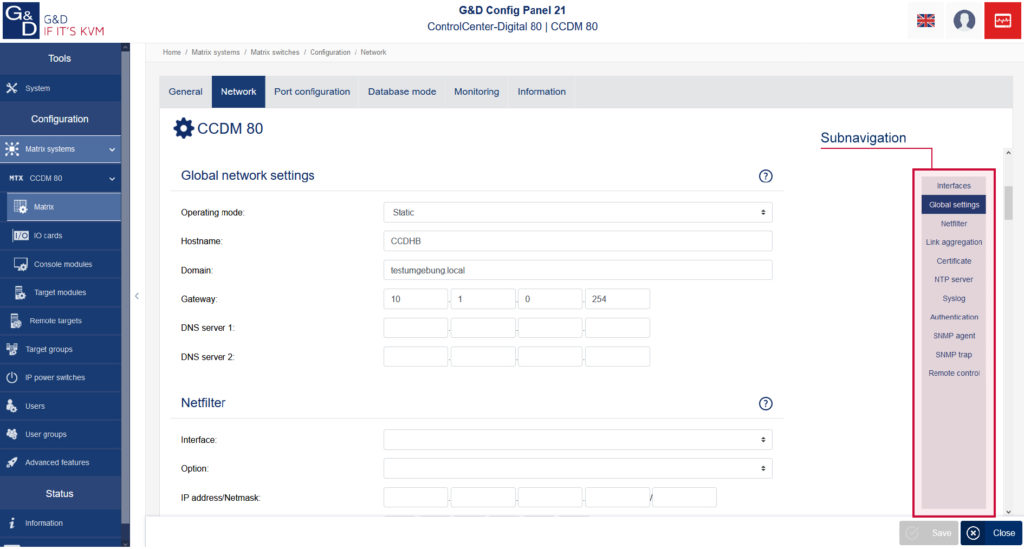The image size is (1024, 549).
Task: Click the IP power switches power icon
Action: 12,377
